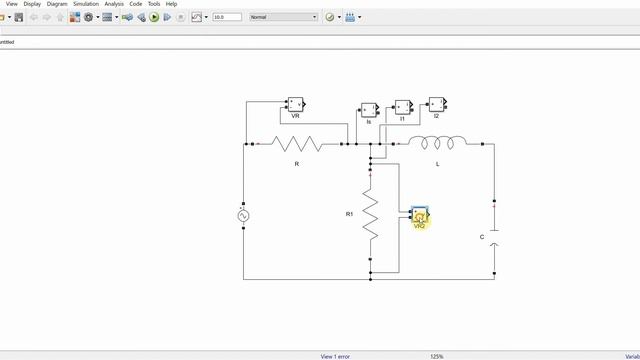The height and width of the screenshot is (360, 640).
Task: Select the I1 current sensor block
Action: (x=403, y=107)
